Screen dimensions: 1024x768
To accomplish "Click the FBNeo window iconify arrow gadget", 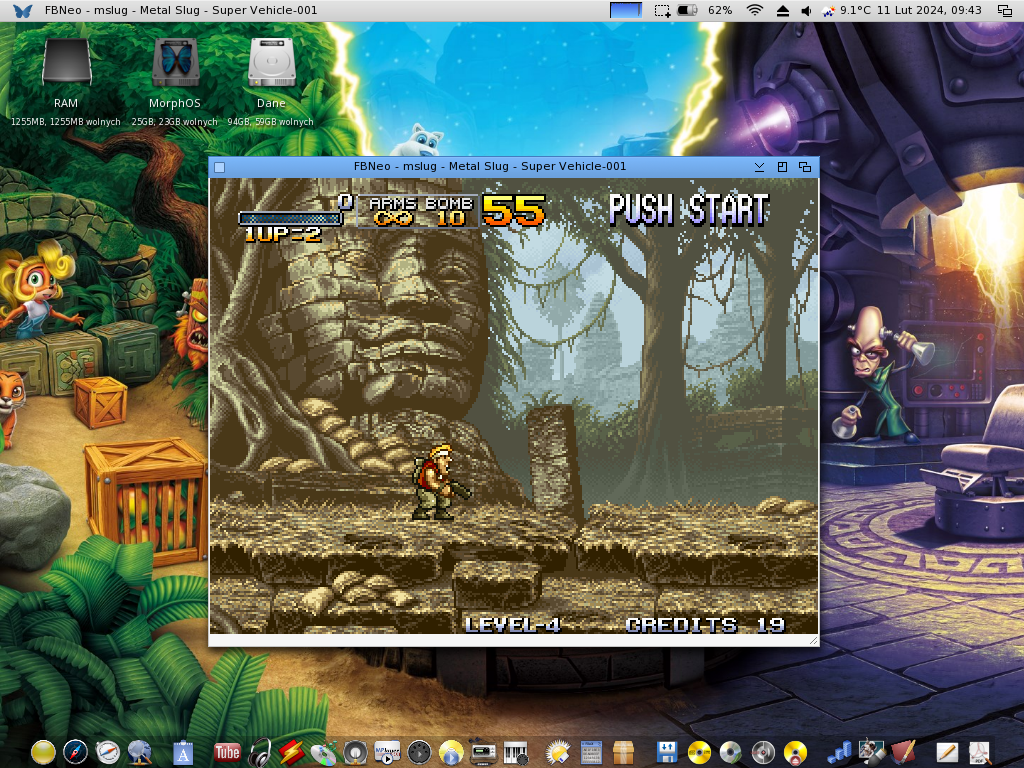I will click(x=760, y=167).
